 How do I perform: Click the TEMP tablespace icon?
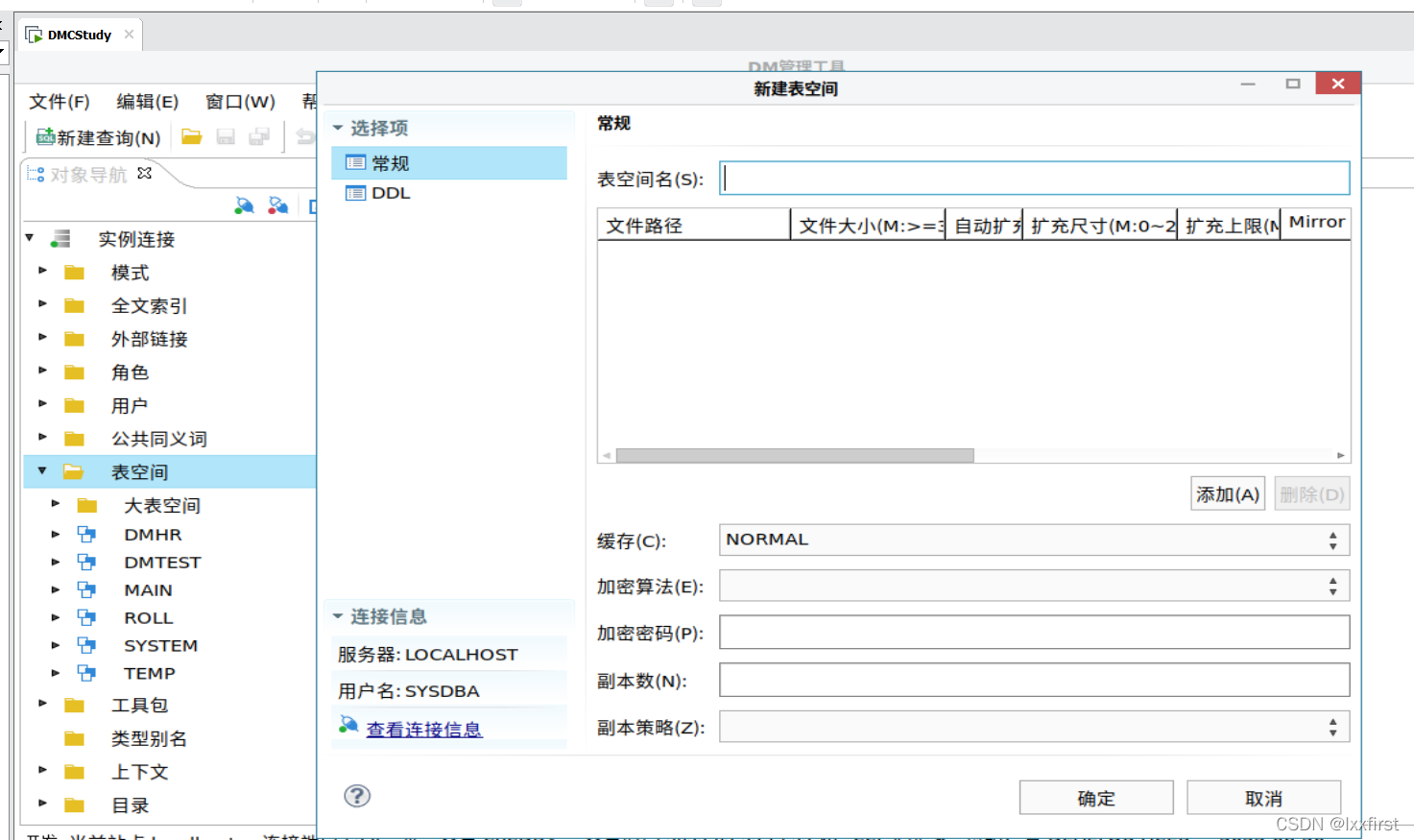[87, 674]
